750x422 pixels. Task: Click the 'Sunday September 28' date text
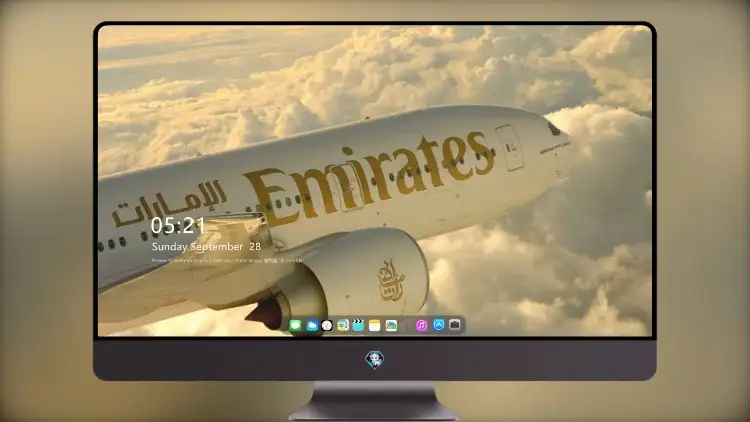pos(206,247)
